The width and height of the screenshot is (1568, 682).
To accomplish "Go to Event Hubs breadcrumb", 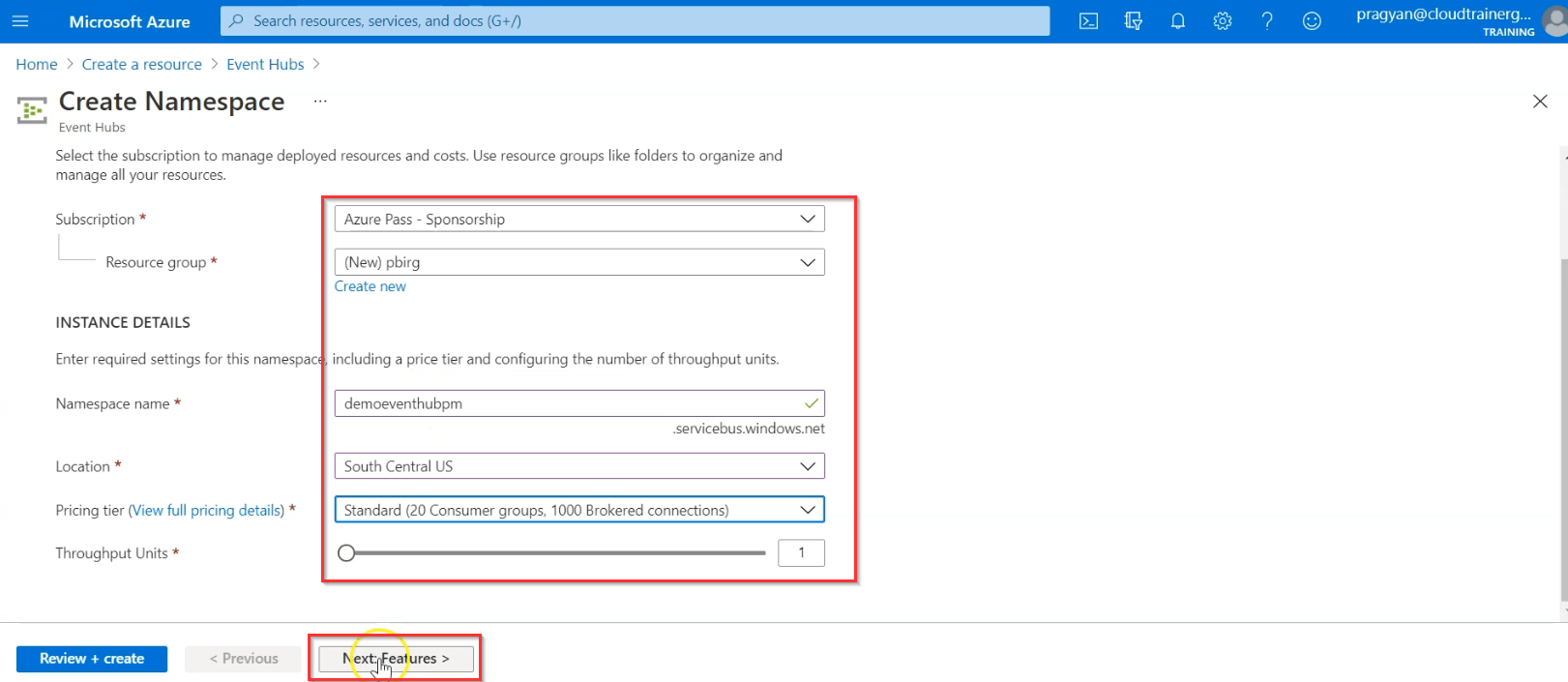I will pos(265,64).
